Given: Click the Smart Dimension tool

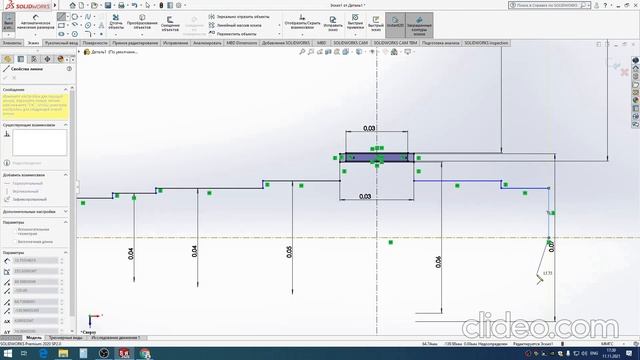Looking at the screenshot, I should 36,22.
